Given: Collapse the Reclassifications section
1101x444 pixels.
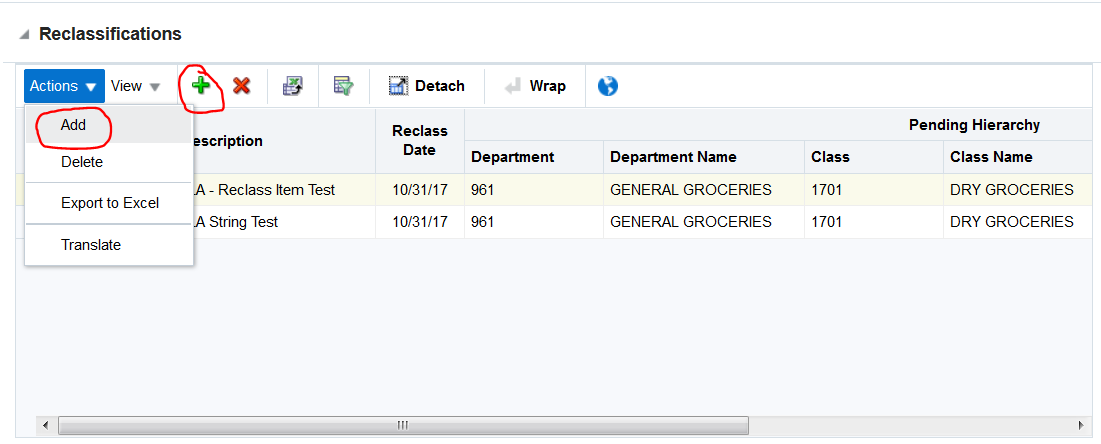Looking at the screenshot, I should click(25, 34).
